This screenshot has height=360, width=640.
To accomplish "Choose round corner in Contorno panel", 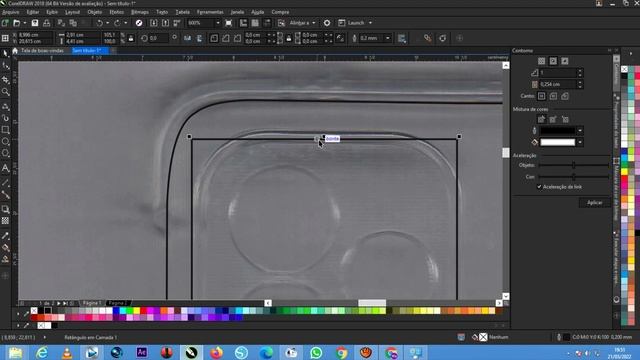I will click(553, 96).
